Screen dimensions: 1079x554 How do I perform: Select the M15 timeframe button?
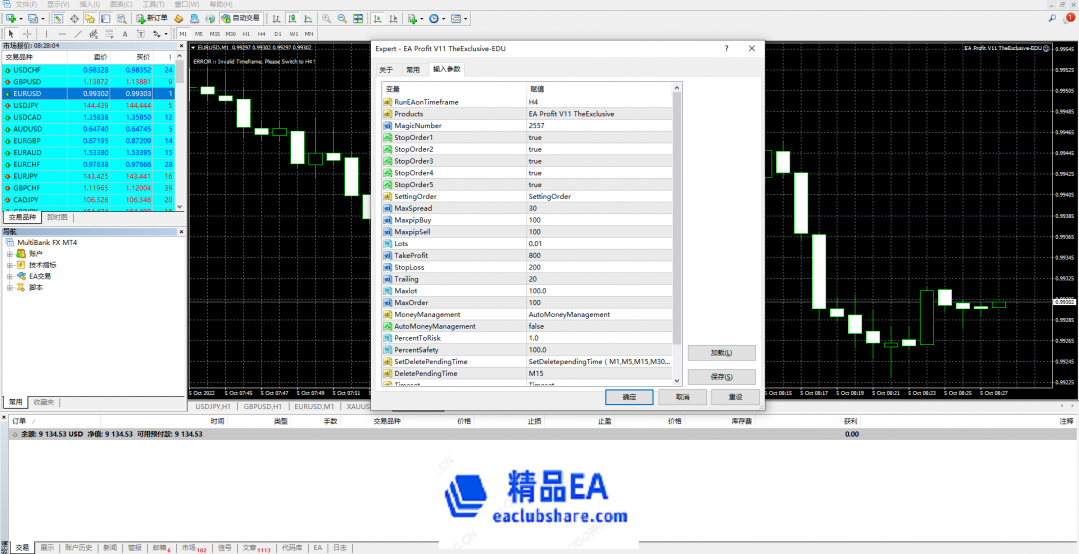pyautogui.click(x=215, y=34)
